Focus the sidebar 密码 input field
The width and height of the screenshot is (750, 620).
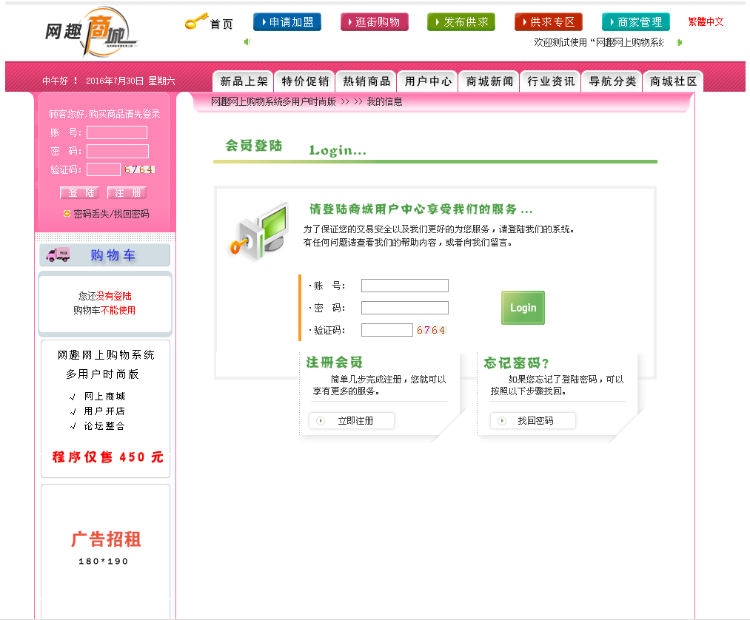(117, 151)
